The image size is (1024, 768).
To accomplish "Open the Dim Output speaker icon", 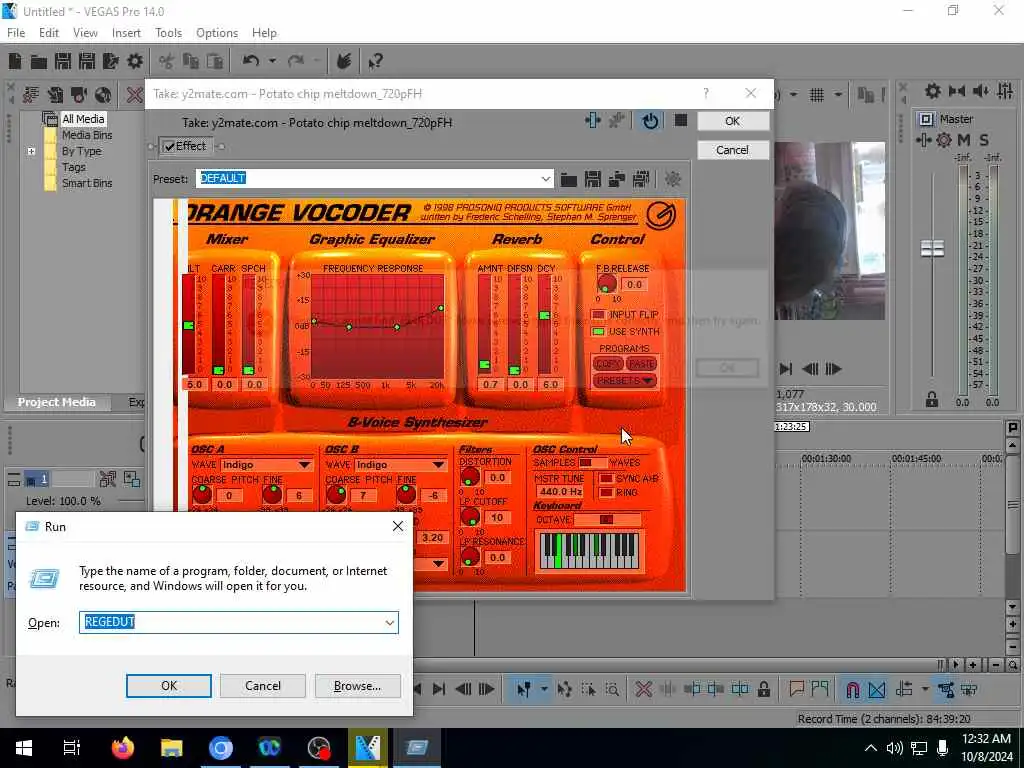I will 980,91.
